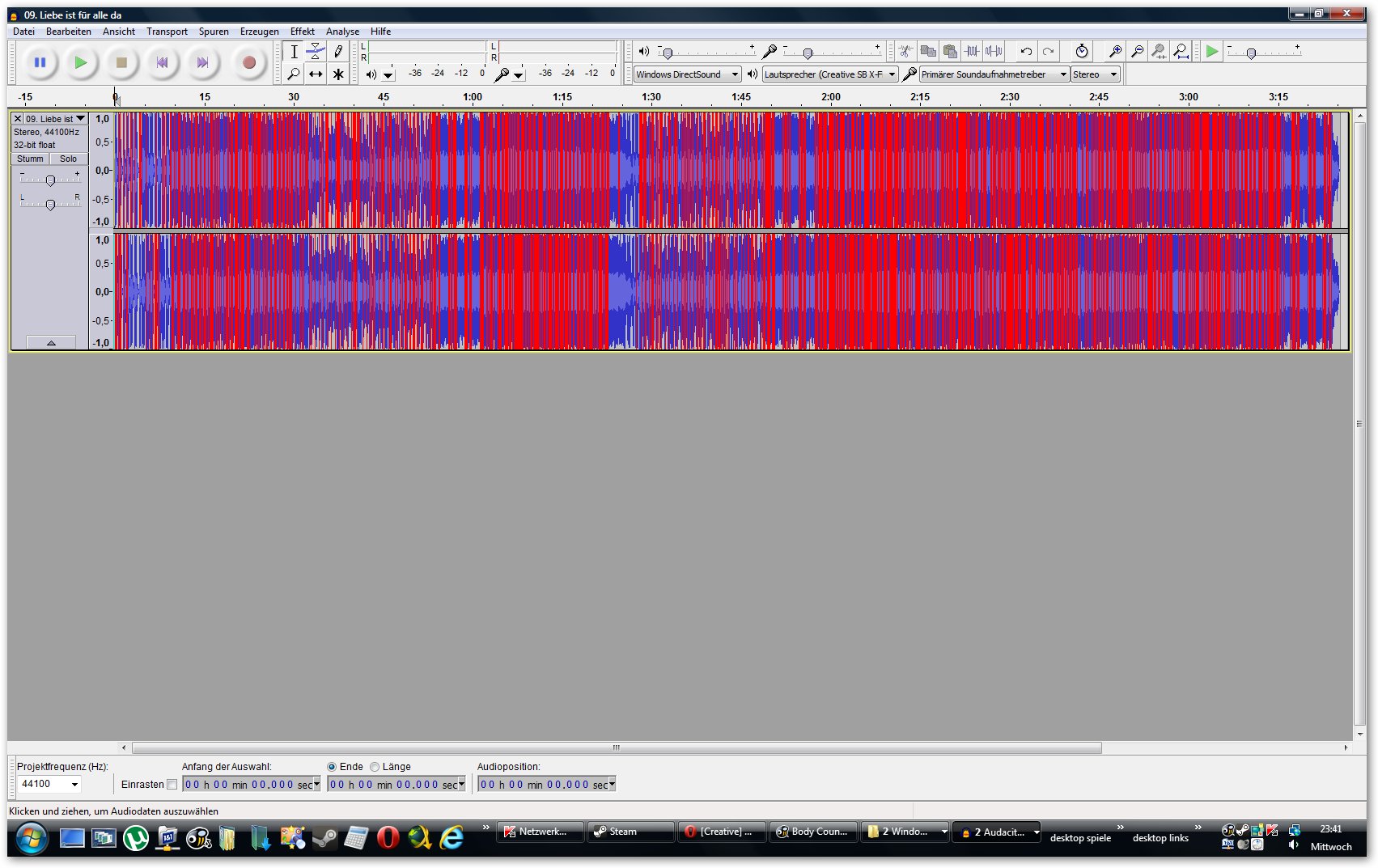Open the Analyse menu
The height and width of the screenshot is (868, 1378).
coord(342,32)
